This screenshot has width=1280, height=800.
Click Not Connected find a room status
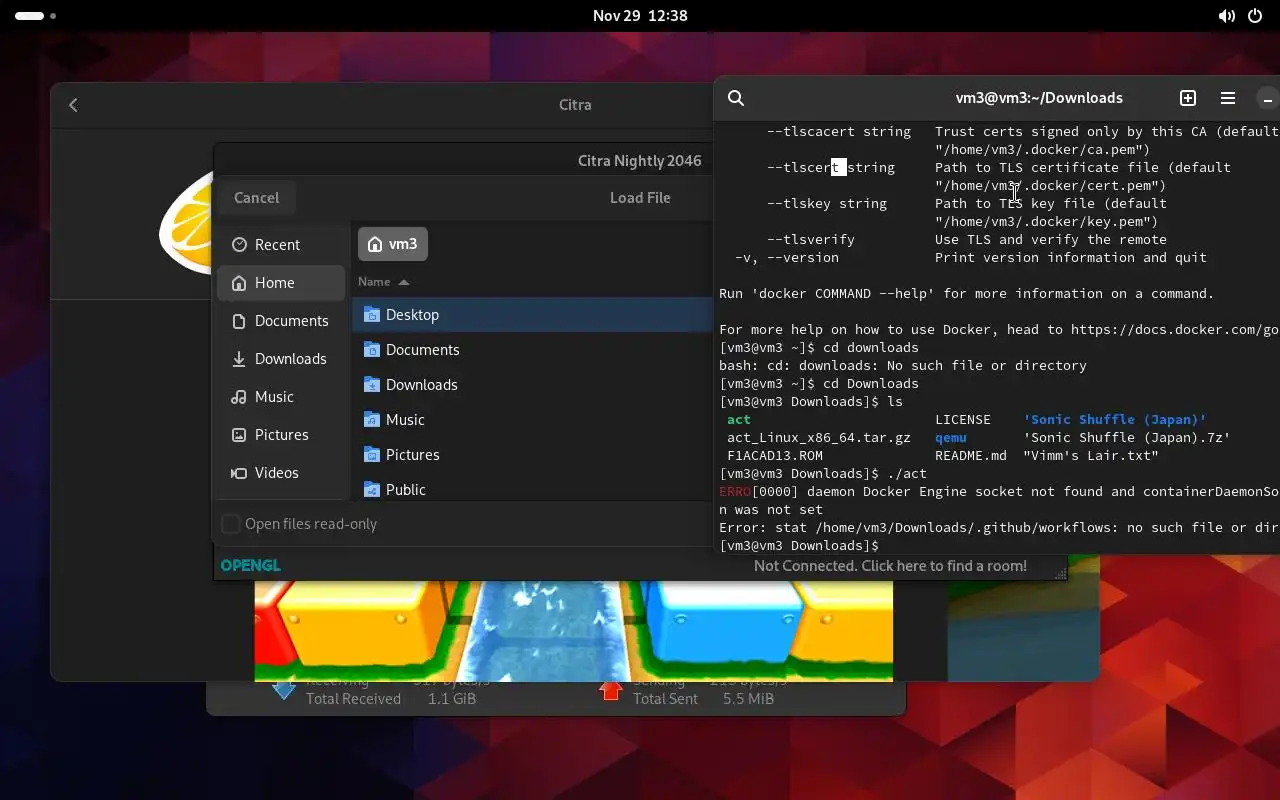(x=890, y=566)
